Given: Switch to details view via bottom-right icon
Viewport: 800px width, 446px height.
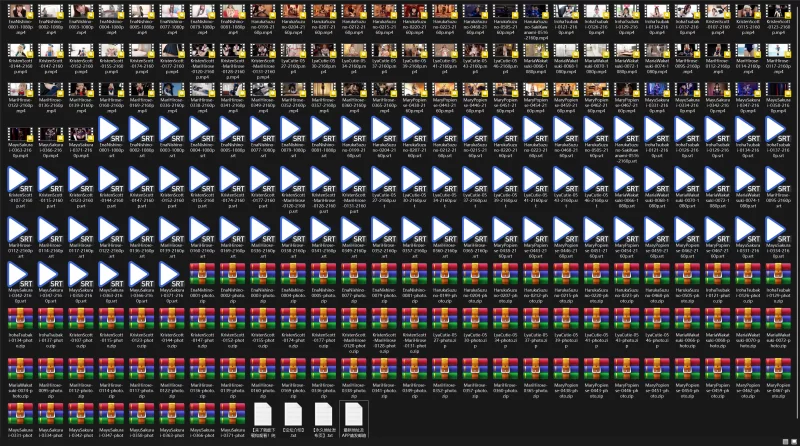Looking at the screenshot, I should [x=786, y=441].
